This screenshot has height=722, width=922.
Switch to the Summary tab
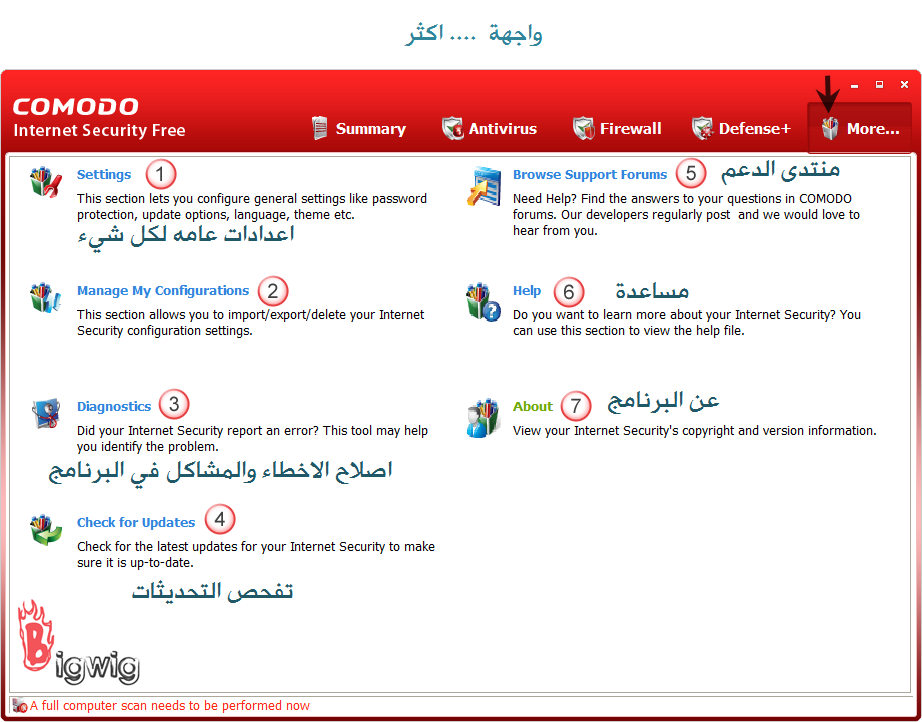tap(358, 128)
